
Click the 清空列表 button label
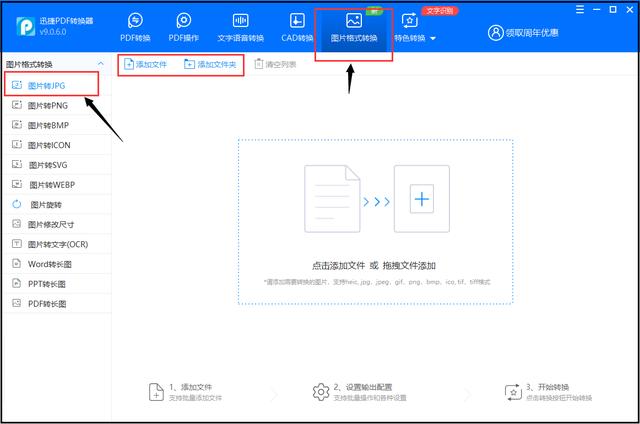281,64
